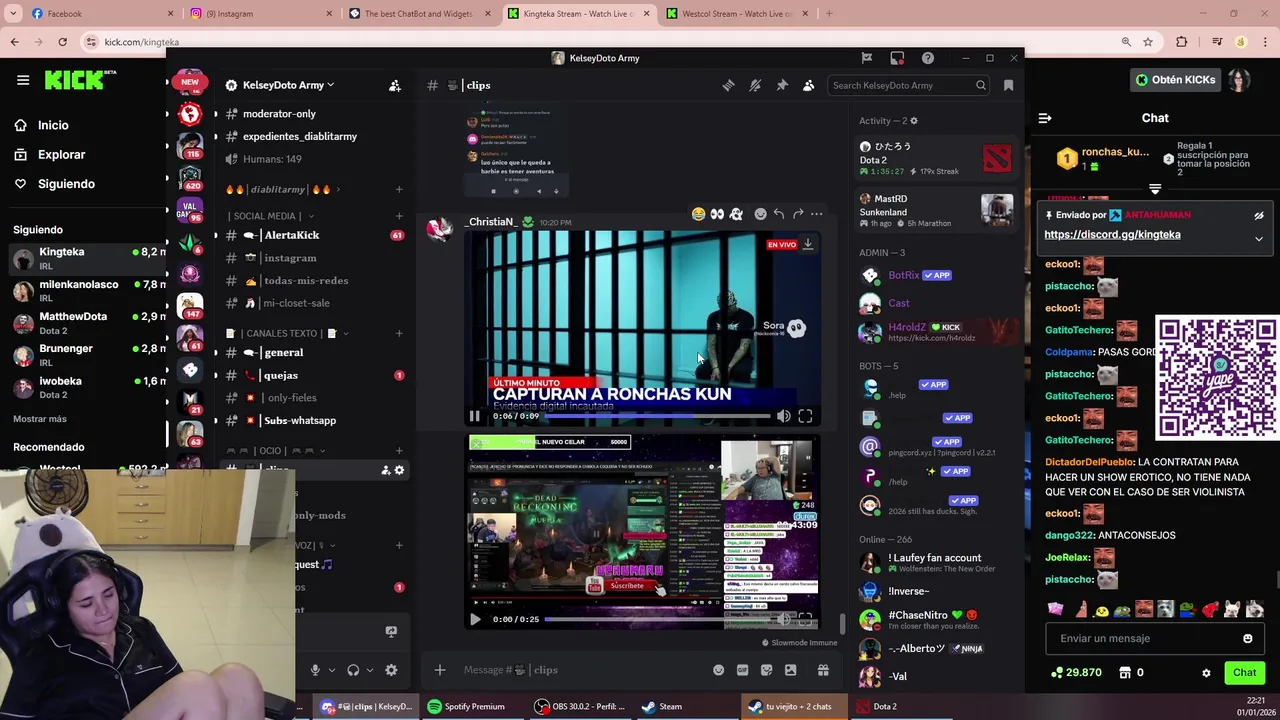
Task: Click the Message #clips input field
Action: click(580, 670)
